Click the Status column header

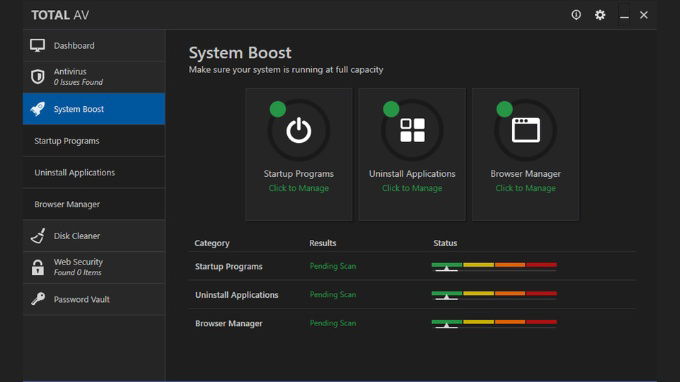445,243
